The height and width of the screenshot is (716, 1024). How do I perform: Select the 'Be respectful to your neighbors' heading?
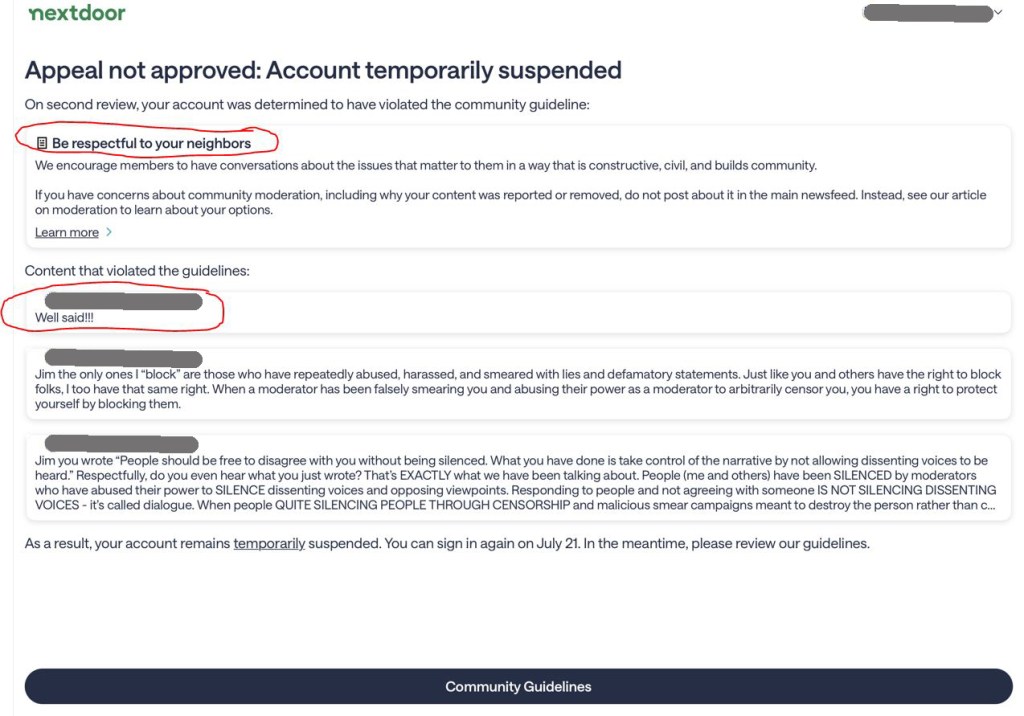click(151, 143)
